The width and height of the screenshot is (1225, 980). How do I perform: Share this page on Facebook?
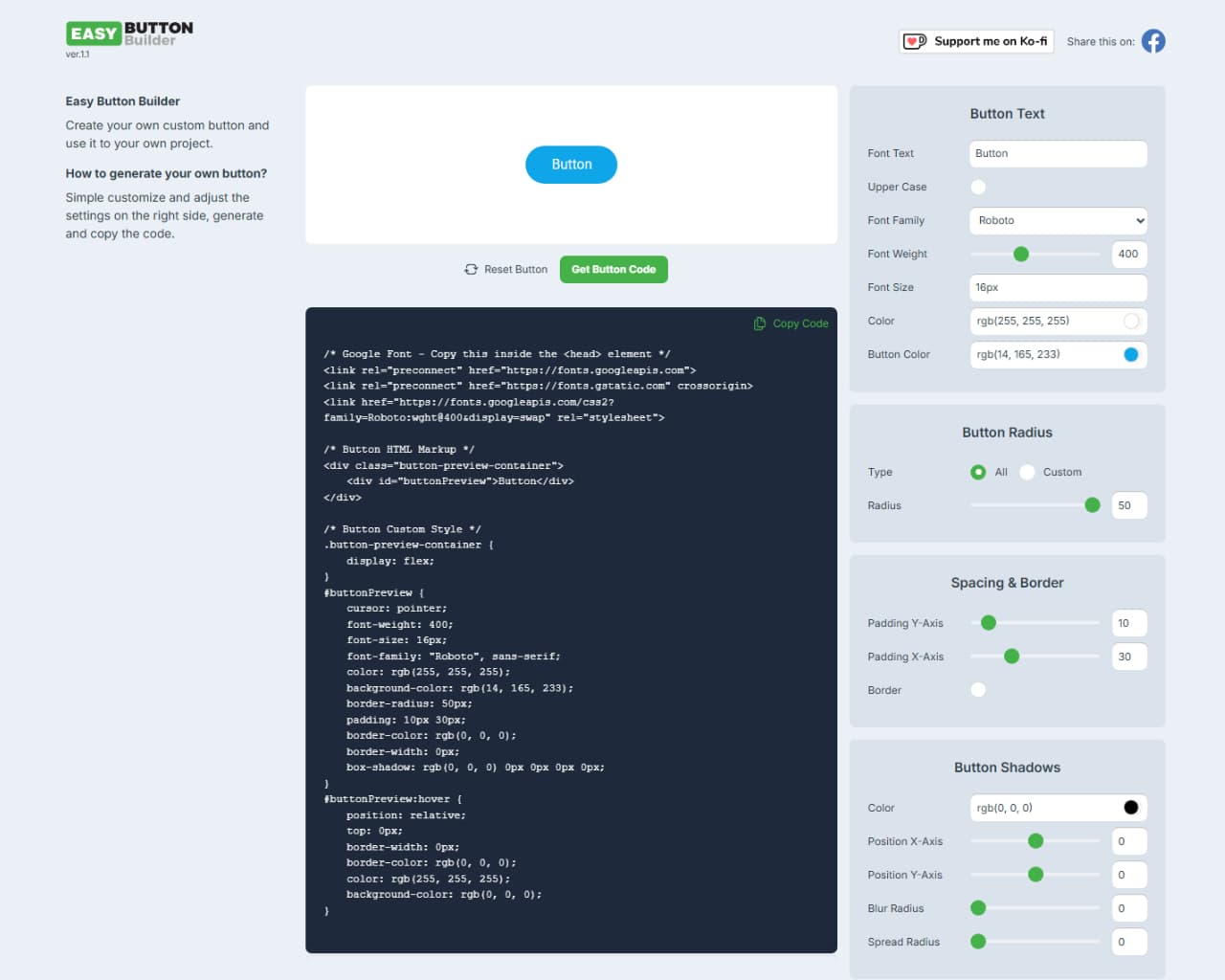[1153, 41]
